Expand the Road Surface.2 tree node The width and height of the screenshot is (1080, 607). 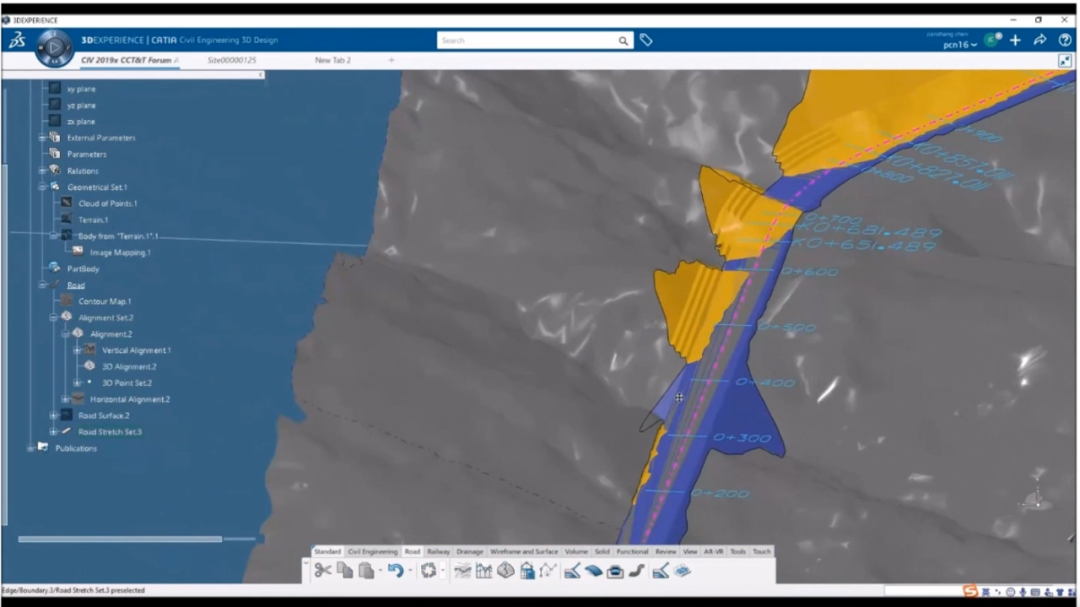[x=54, y=415]
